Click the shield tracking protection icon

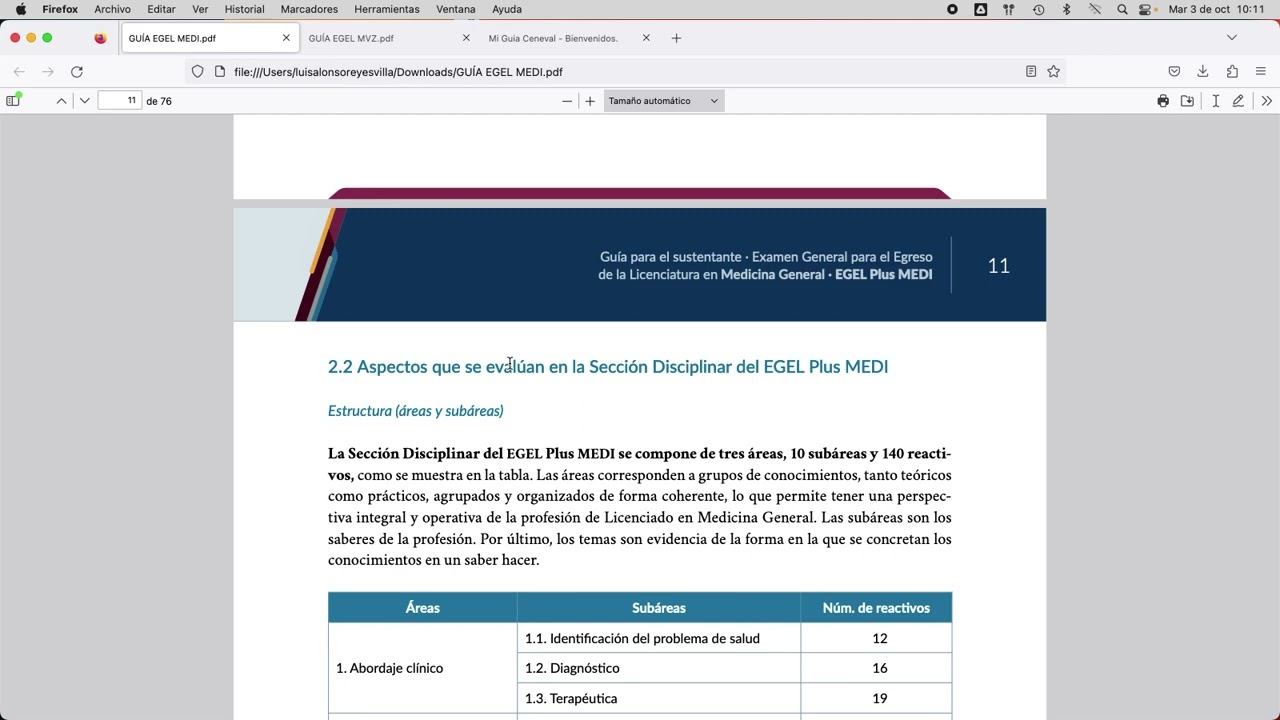point(197,72)
